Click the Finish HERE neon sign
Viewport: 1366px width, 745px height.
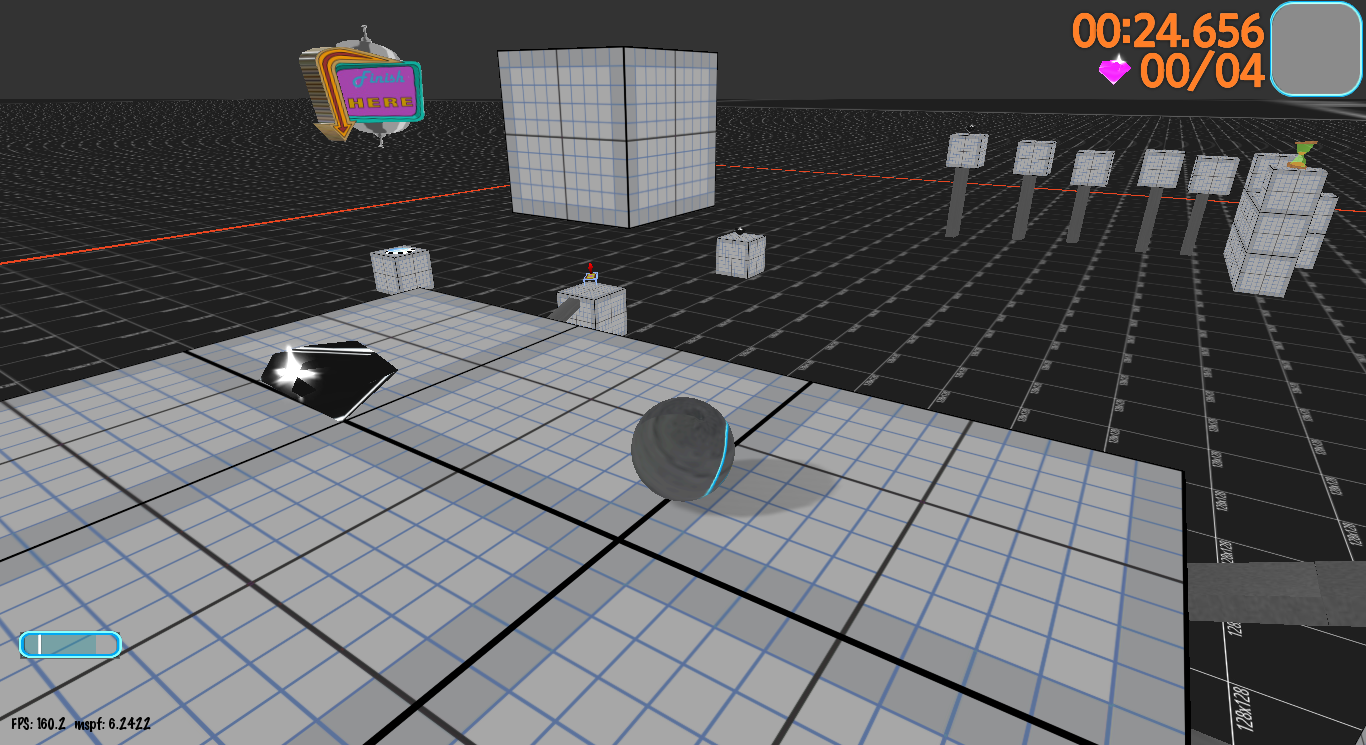(364, 85)
